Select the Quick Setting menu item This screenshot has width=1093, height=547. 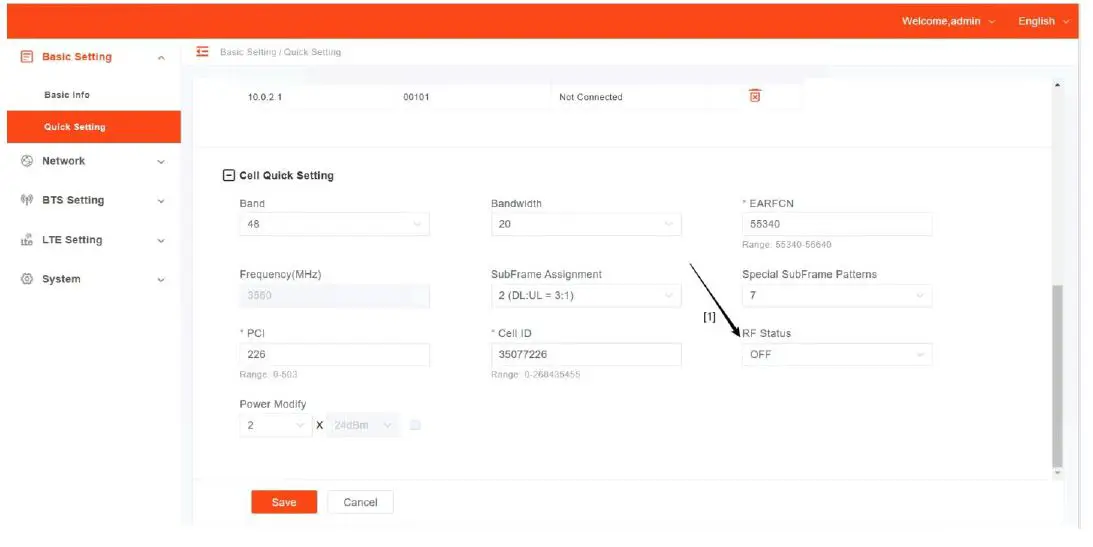coord(94,127)
